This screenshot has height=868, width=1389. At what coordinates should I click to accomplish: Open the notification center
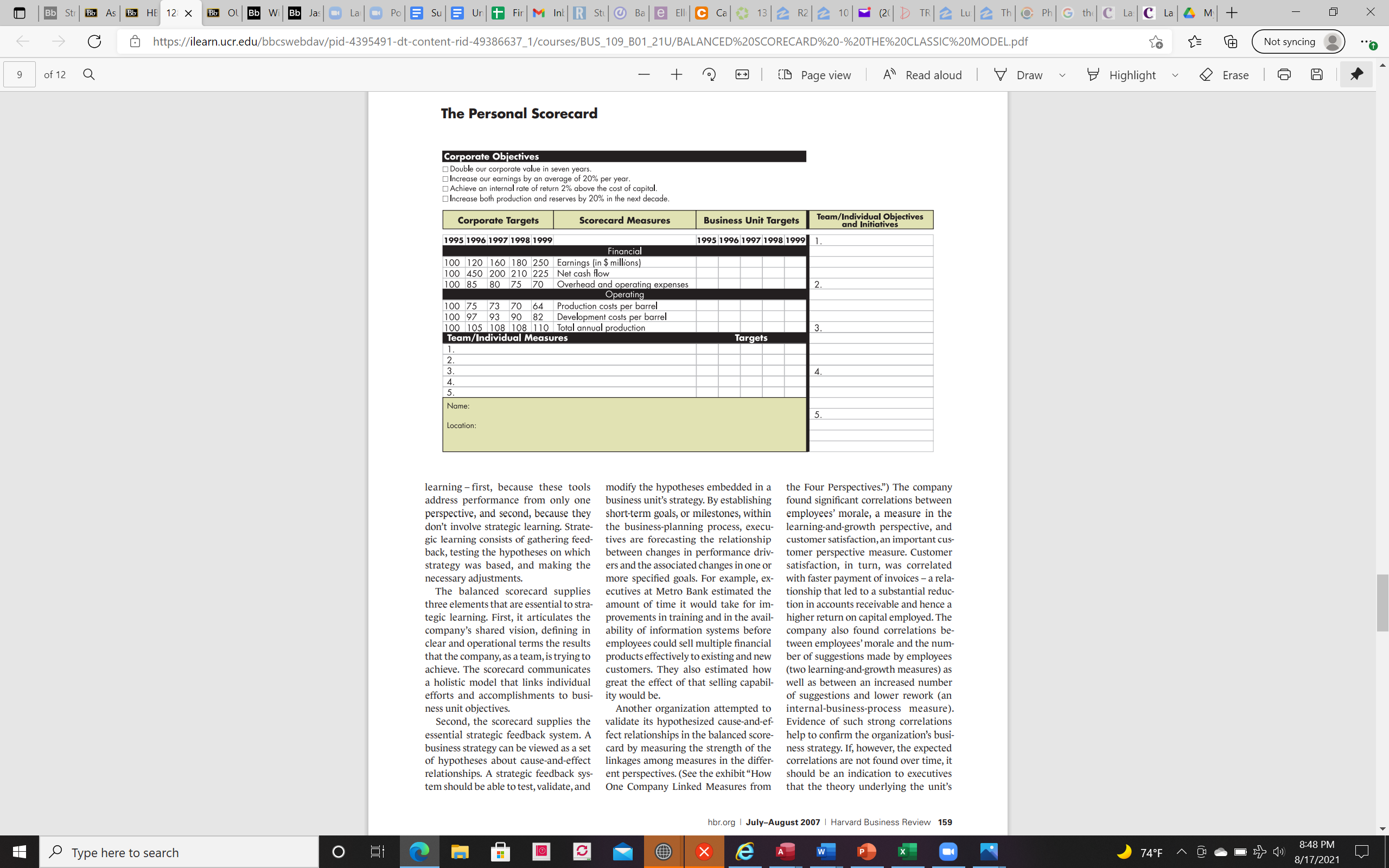1361,852
